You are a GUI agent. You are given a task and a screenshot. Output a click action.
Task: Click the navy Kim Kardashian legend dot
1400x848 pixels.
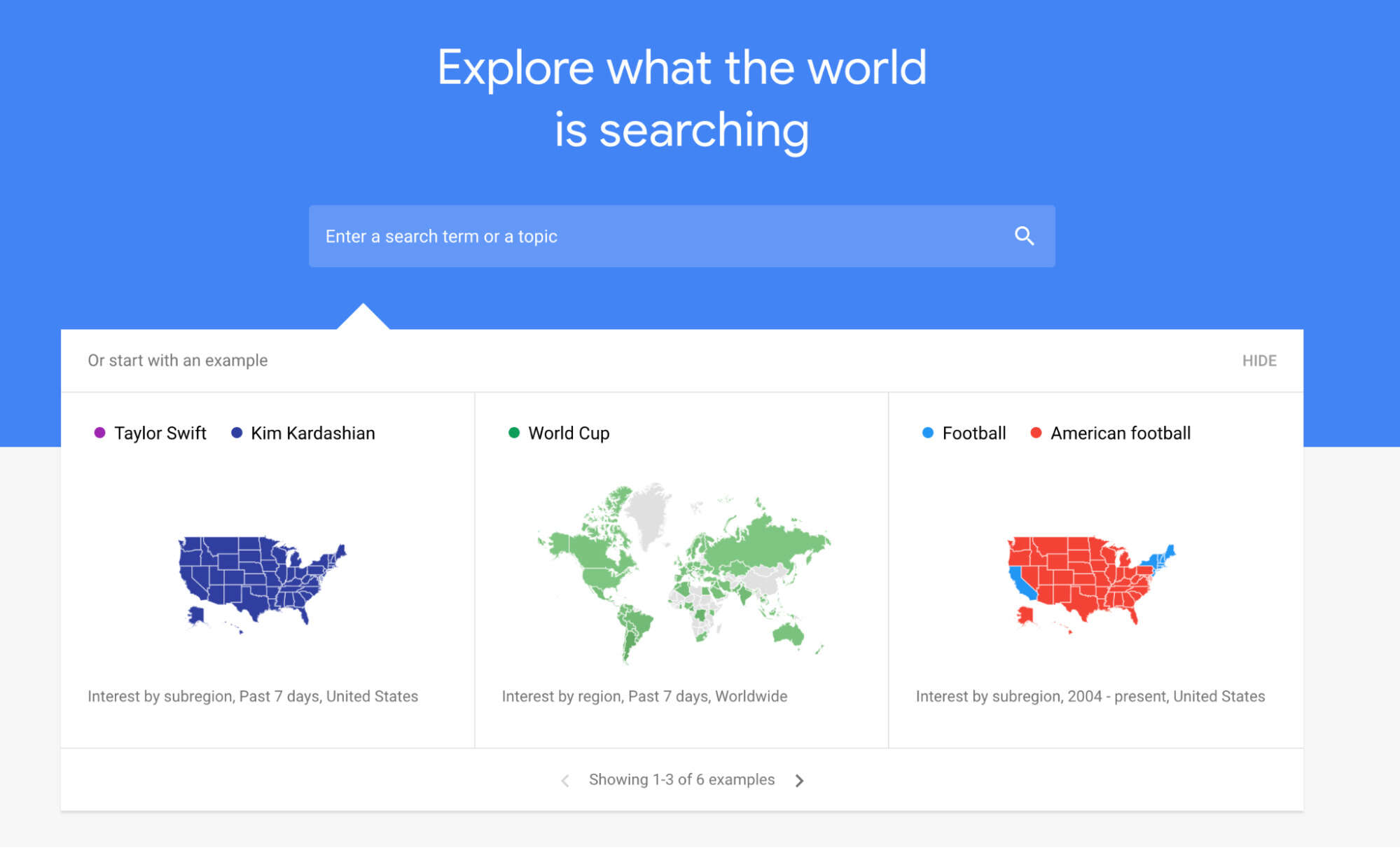coord(237,433)
